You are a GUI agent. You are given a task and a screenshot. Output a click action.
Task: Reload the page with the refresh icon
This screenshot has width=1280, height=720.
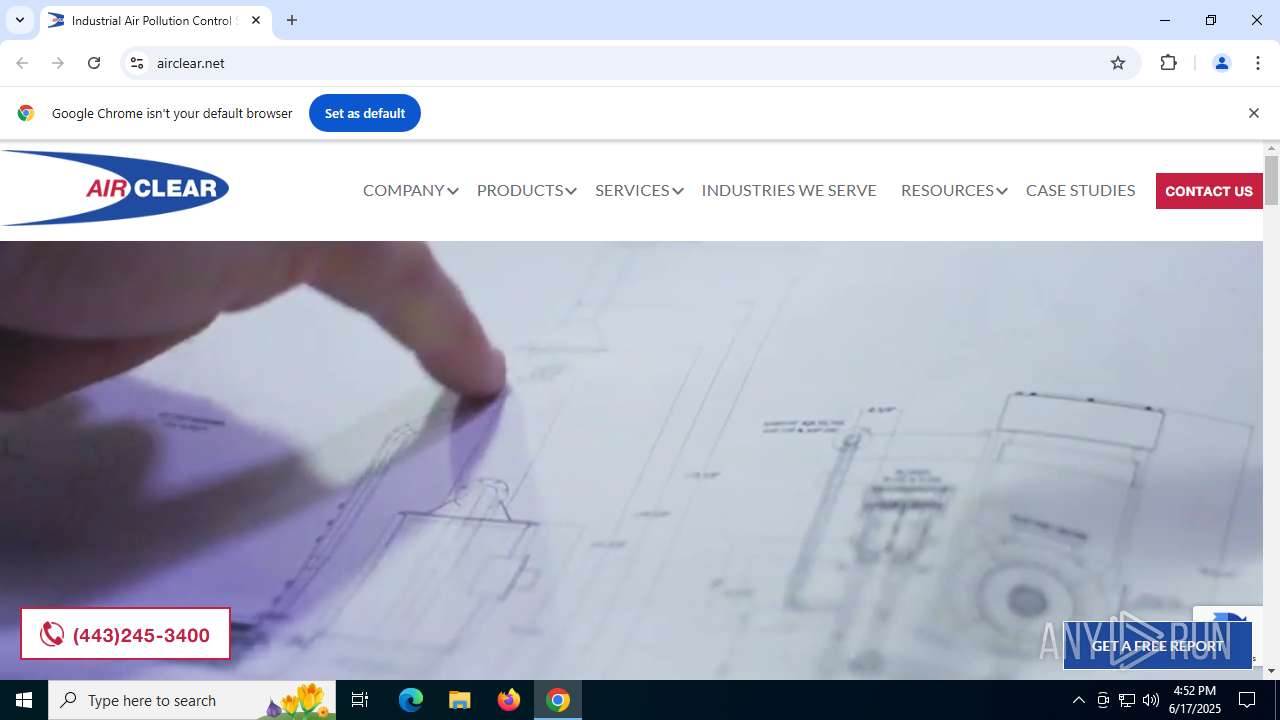94,63
